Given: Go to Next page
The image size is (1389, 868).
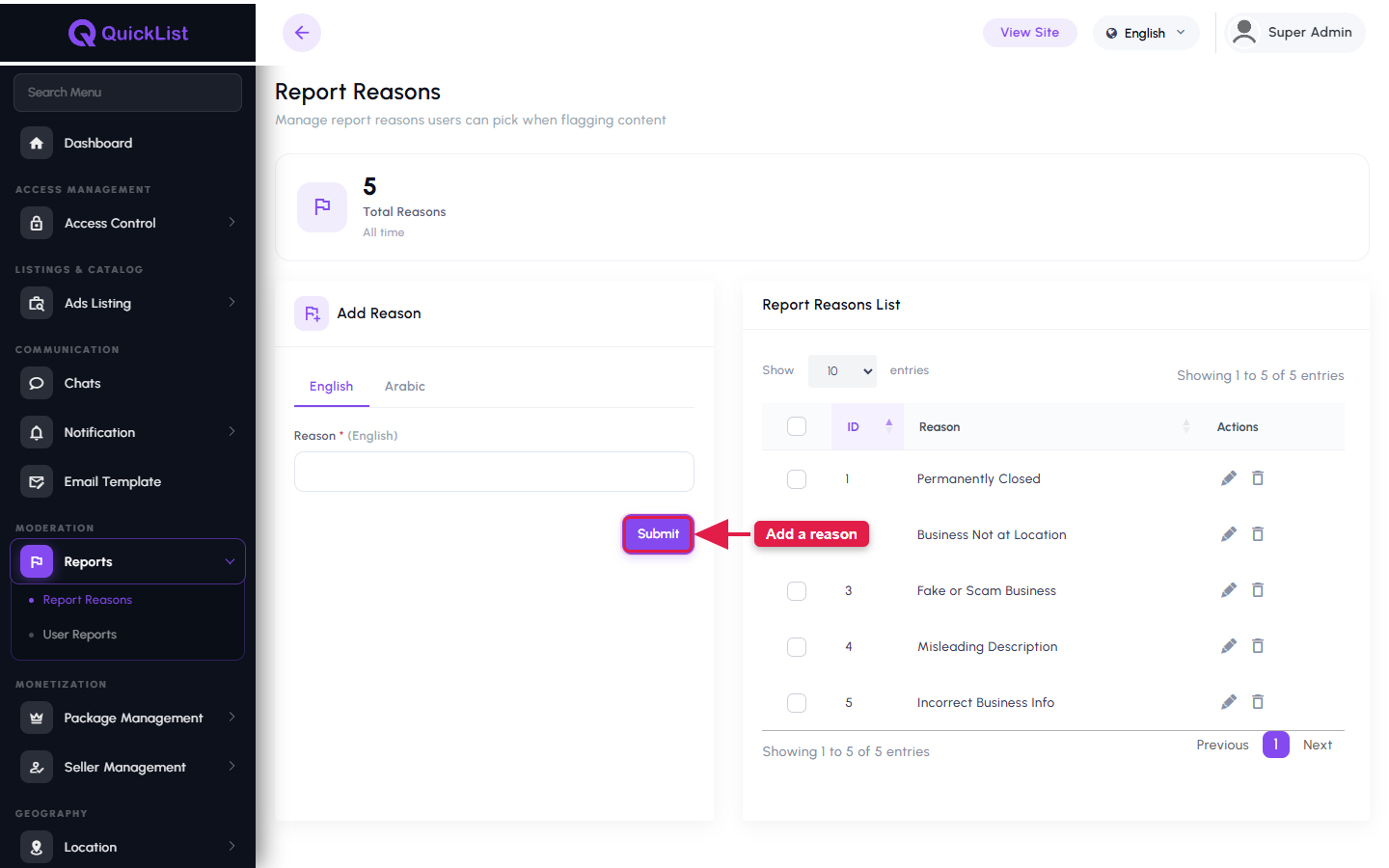Looking at the screenshot, I should [1317, 745].
